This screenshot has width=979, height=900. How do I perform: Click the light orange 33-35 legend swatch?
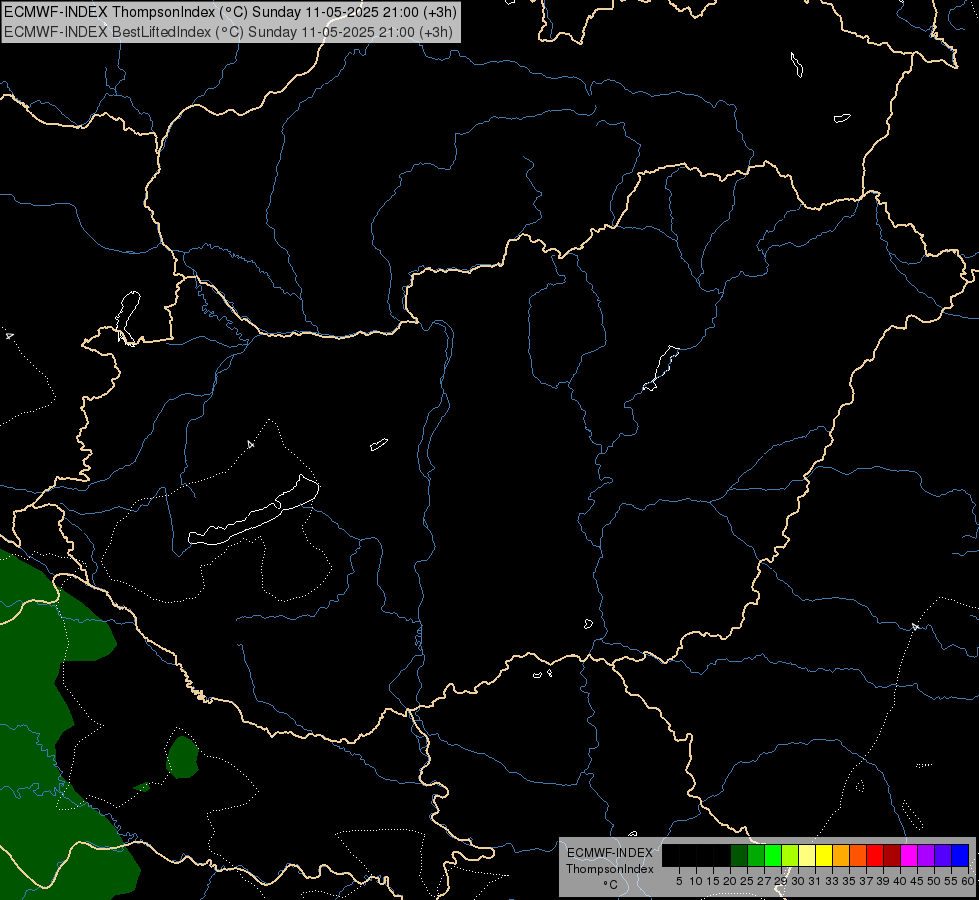click(841, 855)
